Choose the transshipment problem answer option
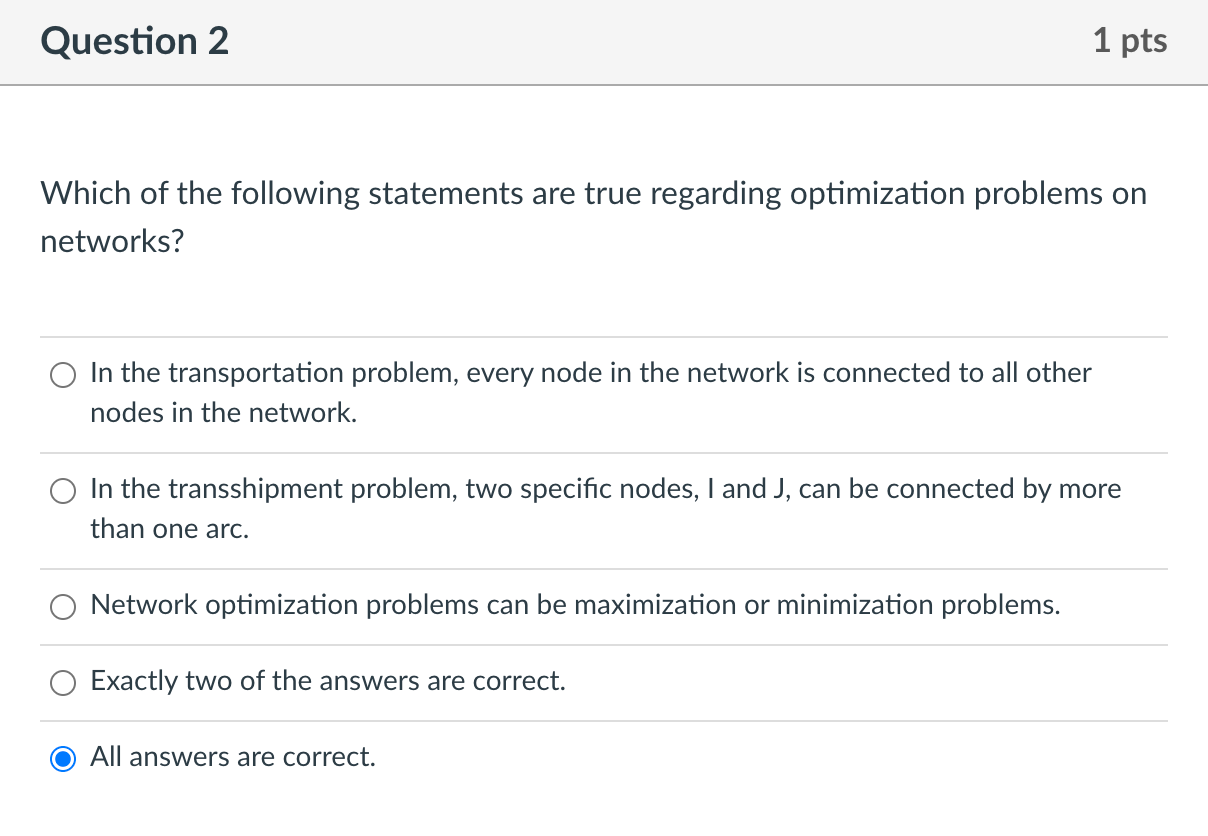 63,491
